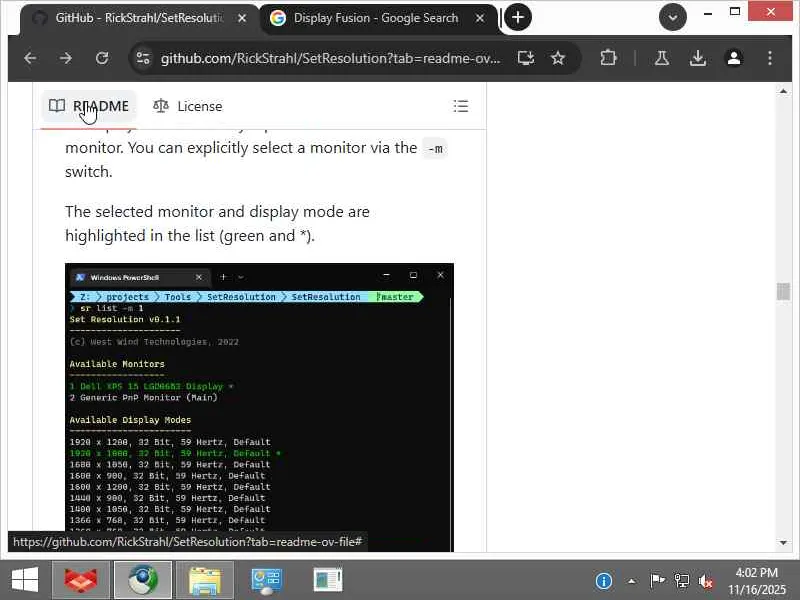Open the PowerShell screenshot image in README
This screenshot has height=600, width=800.
(x=259, y=407)
